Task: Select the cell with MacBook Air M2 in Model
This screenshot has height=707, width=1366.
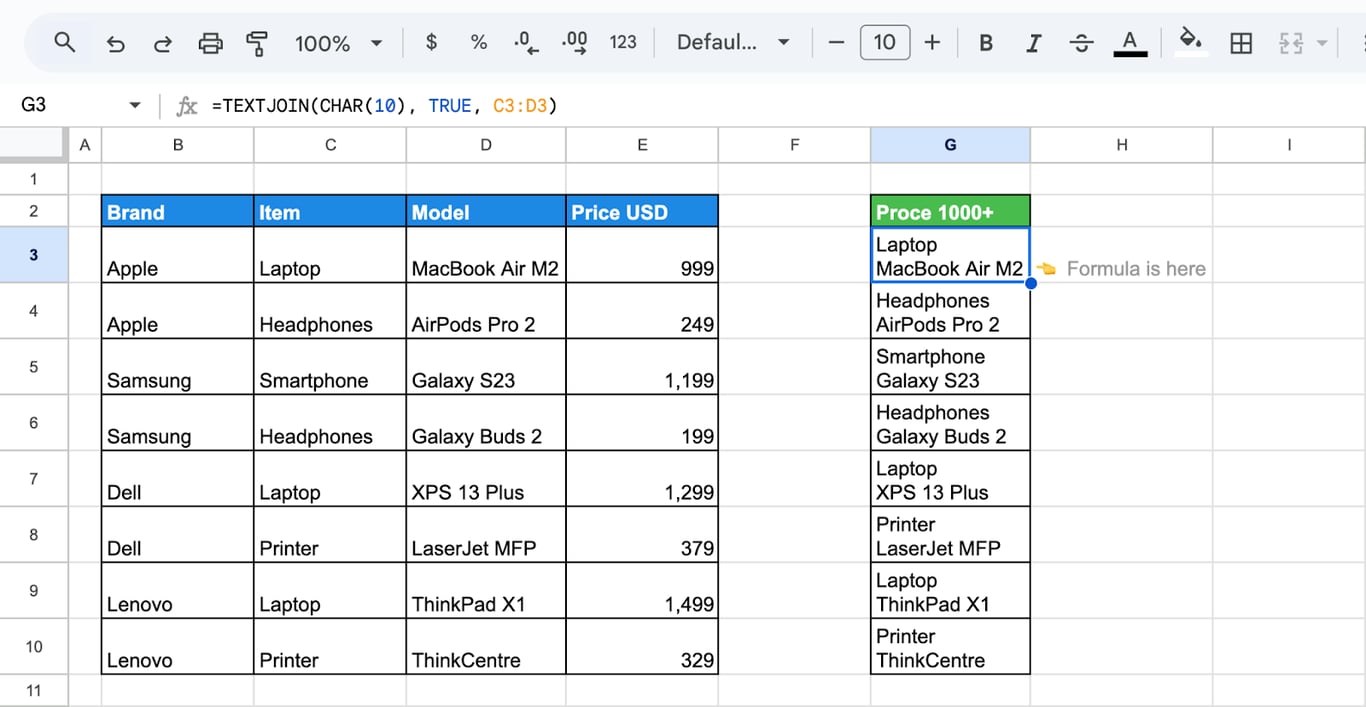Action: point(486,255)
